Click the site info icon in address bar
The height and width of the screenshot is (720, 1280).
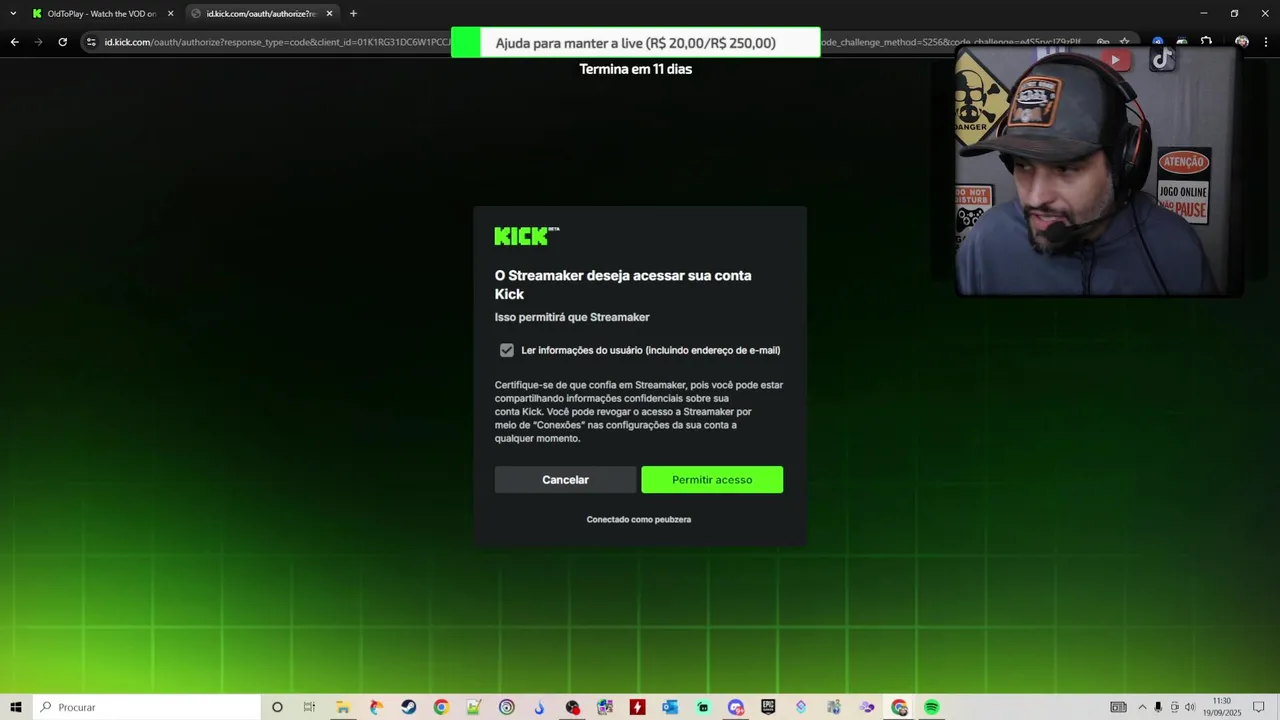91,42
